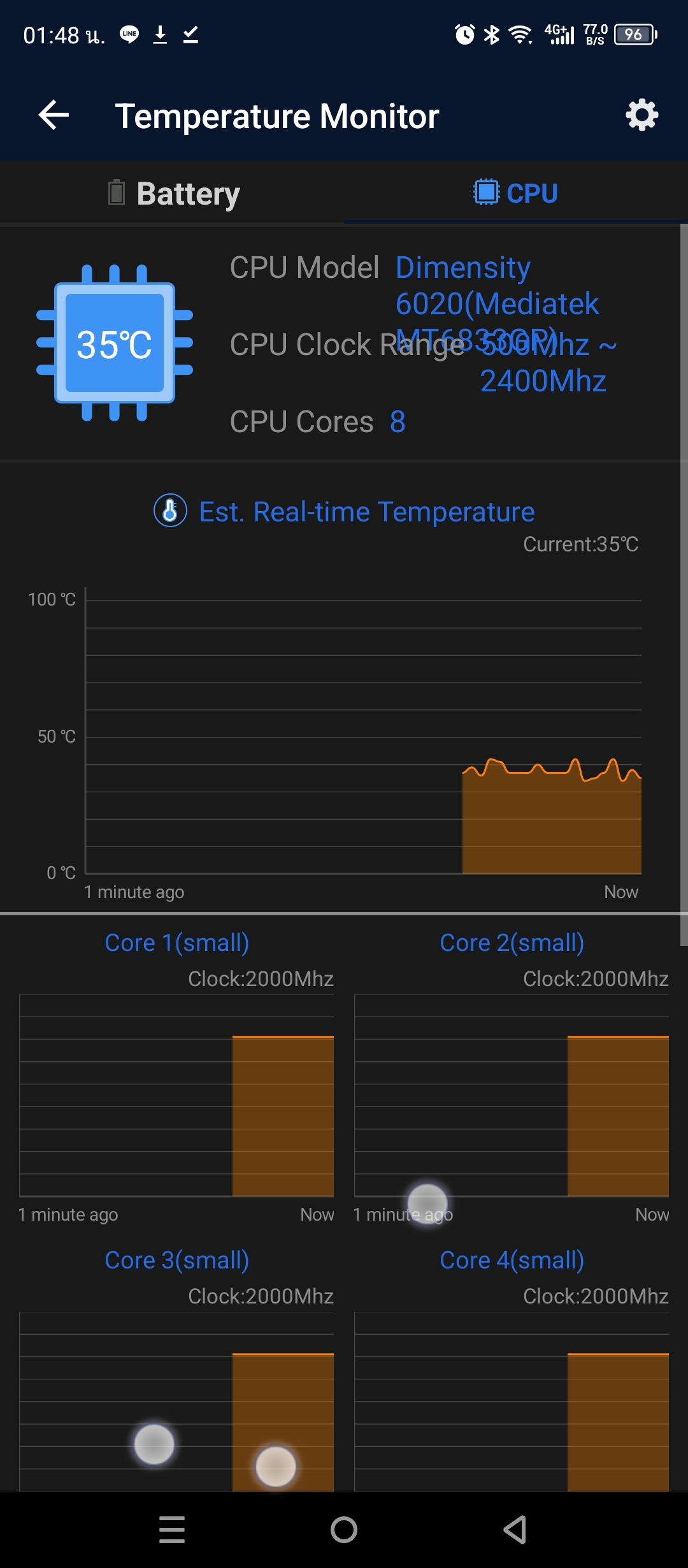Tap the 35°C CPU chip icon
The height and width of the screenshot is (1568, 688).
coord(115,343)
